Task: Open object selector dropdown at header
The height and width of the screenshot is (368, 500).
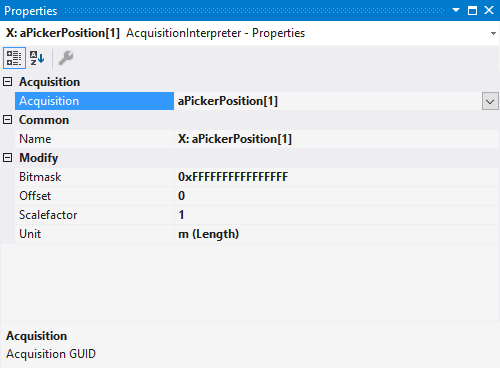Action: coord(493,33)
